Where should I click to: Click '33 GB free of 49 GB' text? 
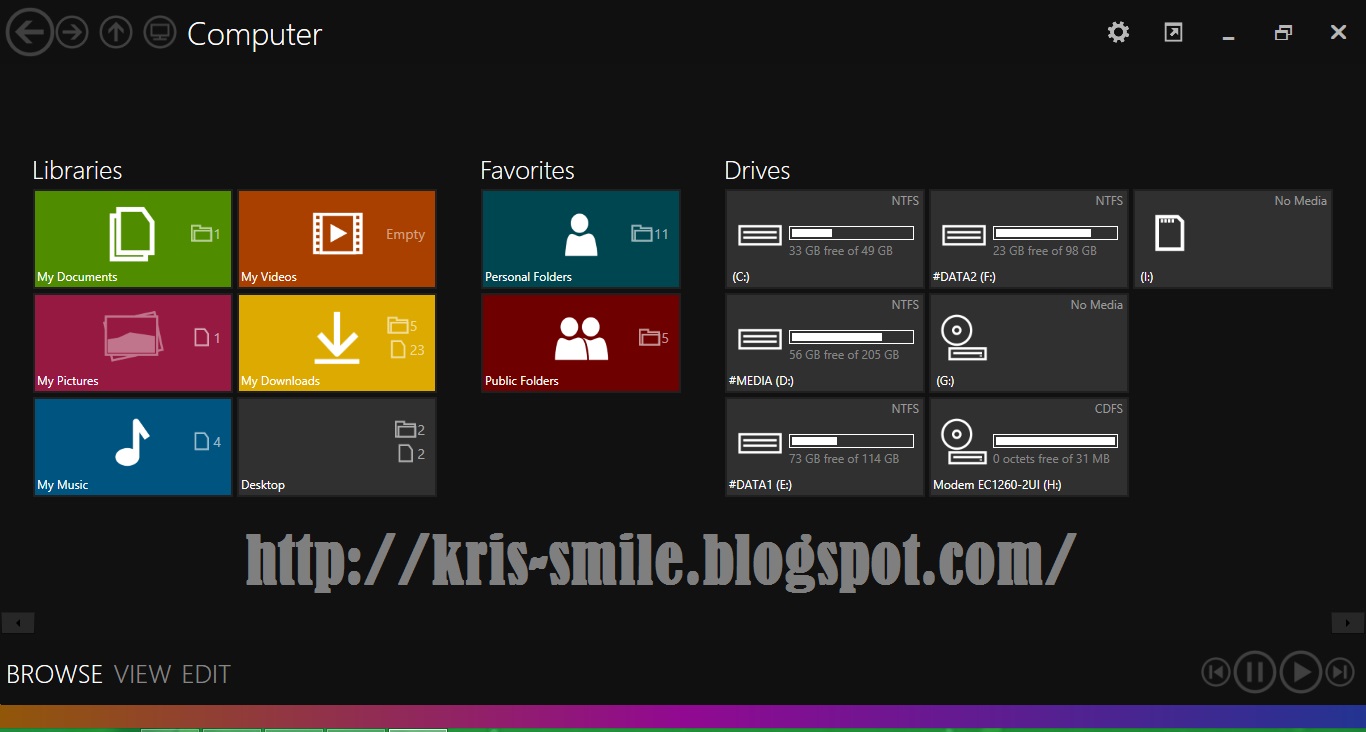point(841,251)
